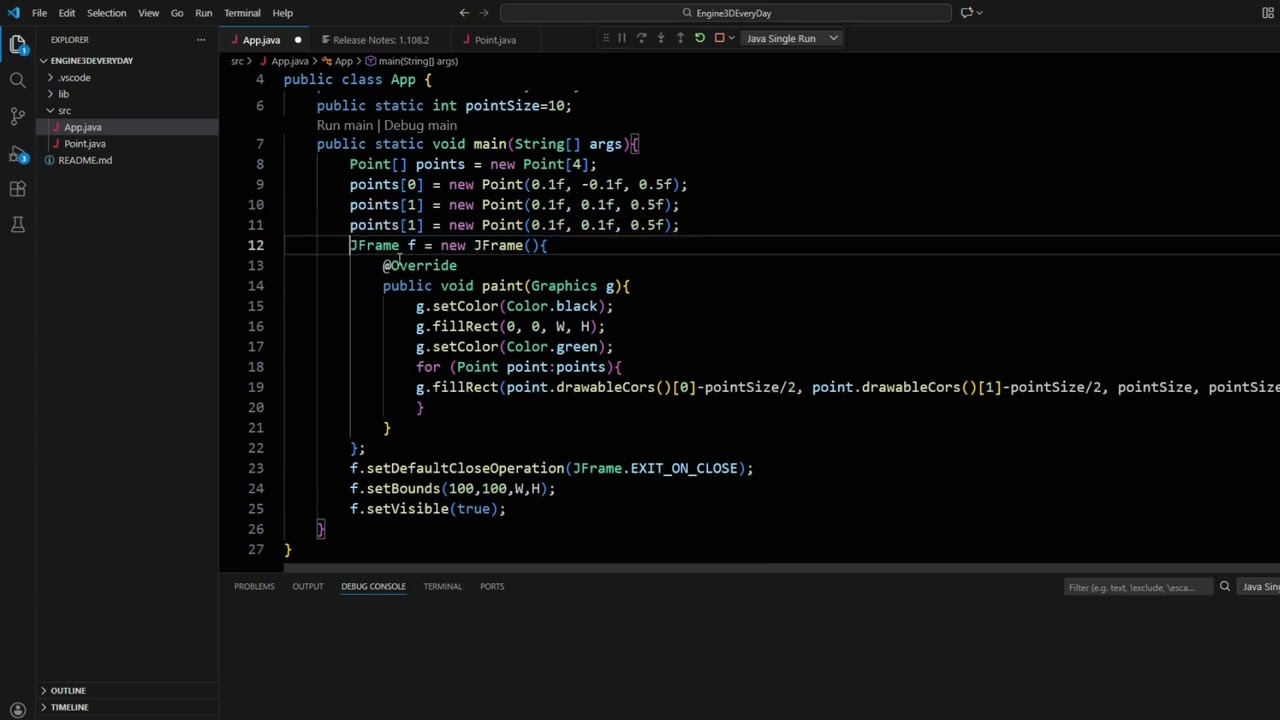The width and height of the screenshot is (1280, 720).
Task: Show the PORTS panel tab
Action: [x=492, y=587]
